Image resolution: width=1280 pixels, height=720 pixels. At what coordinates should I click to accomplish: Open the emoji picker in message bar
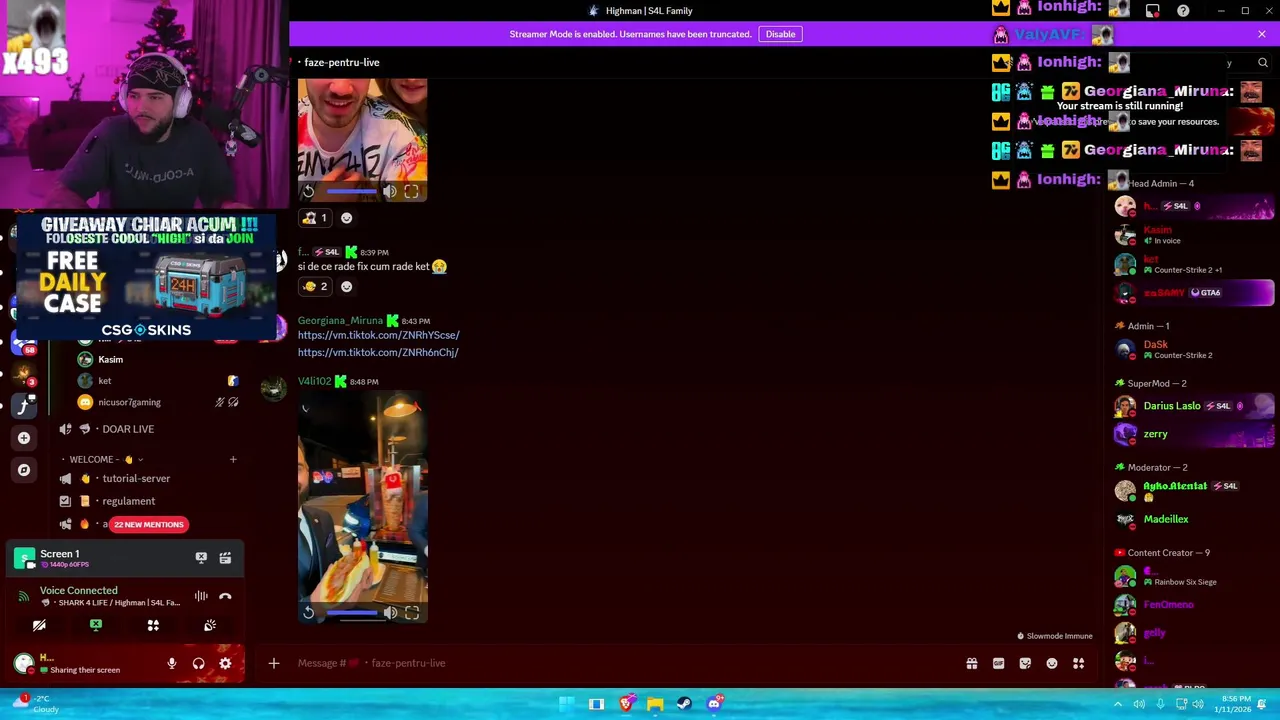[x=1052, y=663]
